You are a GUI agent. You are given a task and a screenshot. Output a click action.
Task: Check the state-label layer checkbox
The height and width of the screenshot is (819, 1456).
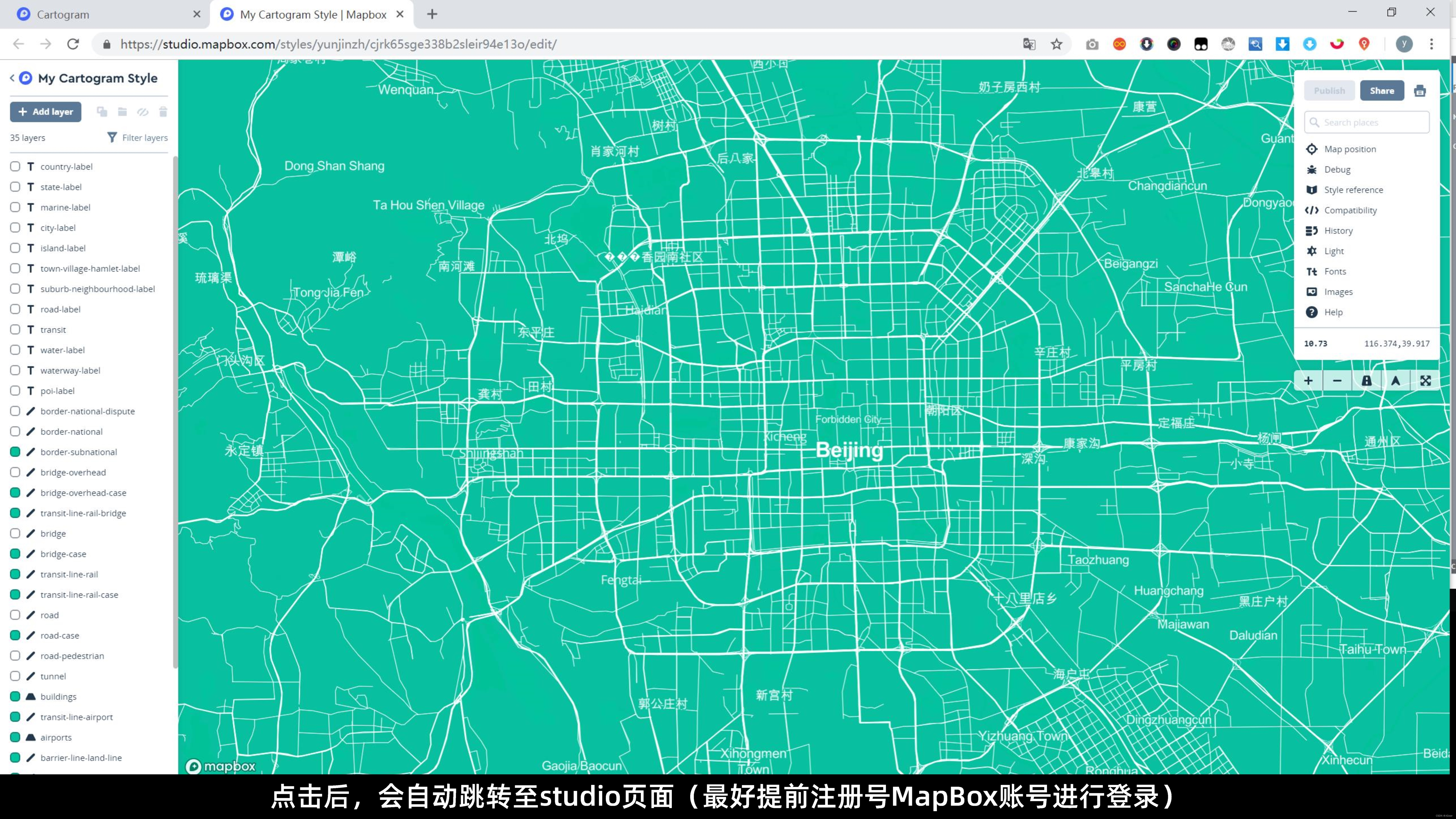15,187
